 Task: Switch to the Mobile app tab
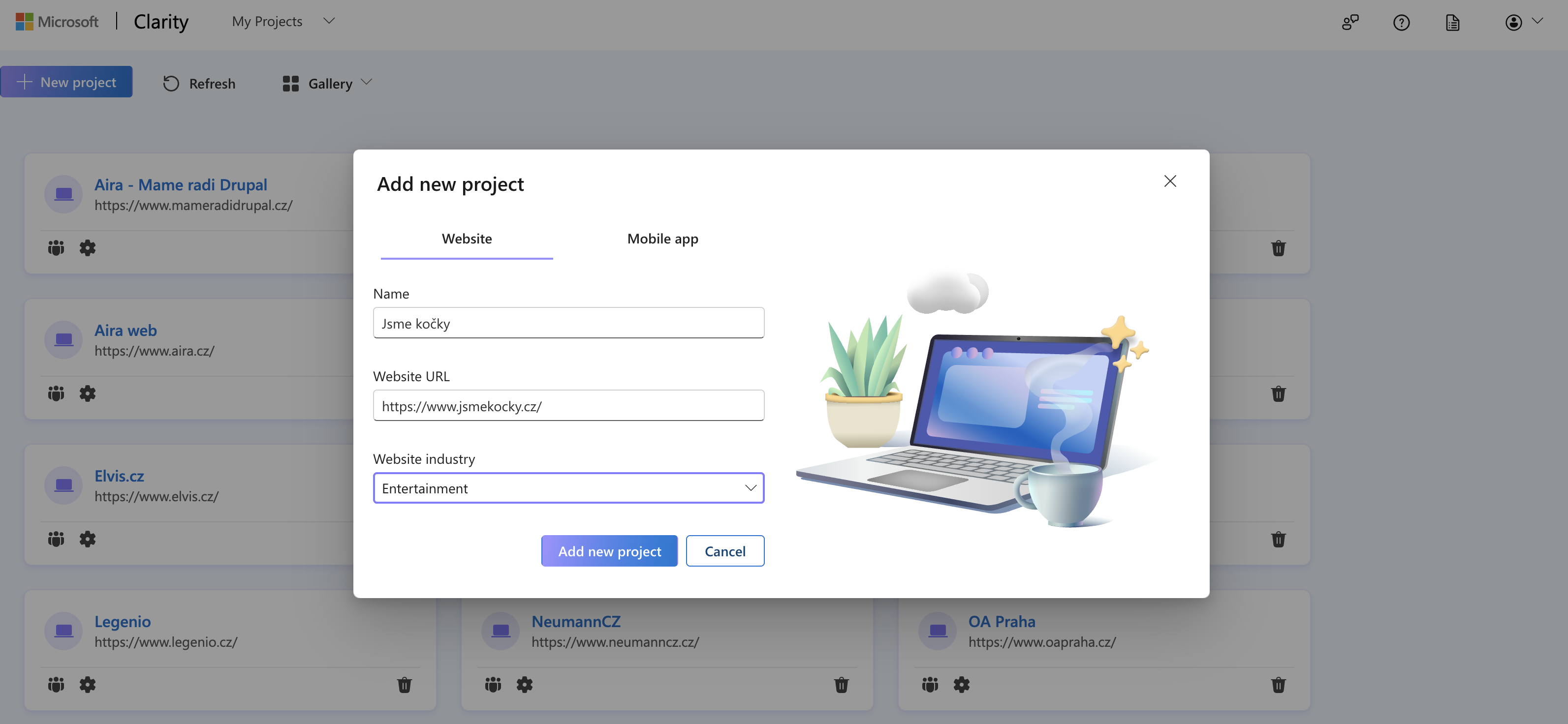point(662,239)
